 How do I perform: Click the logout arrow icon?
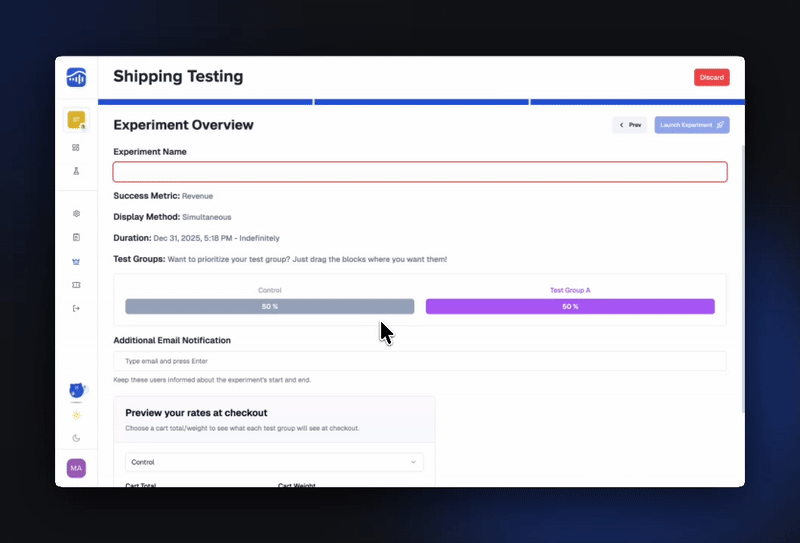coord(76,308)
